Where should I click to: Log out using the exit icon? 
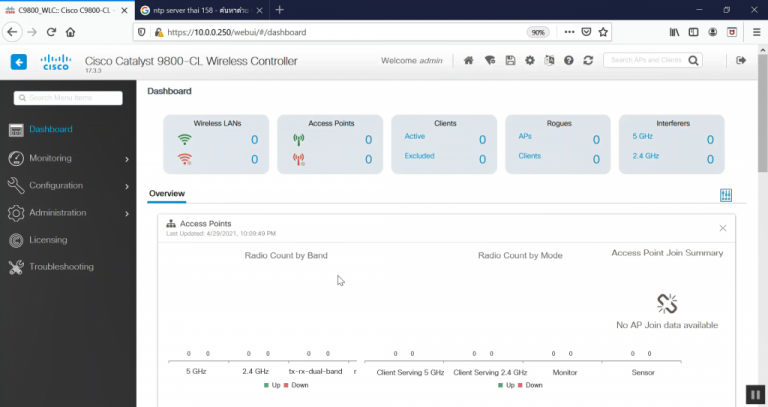[x=741, y=61]
